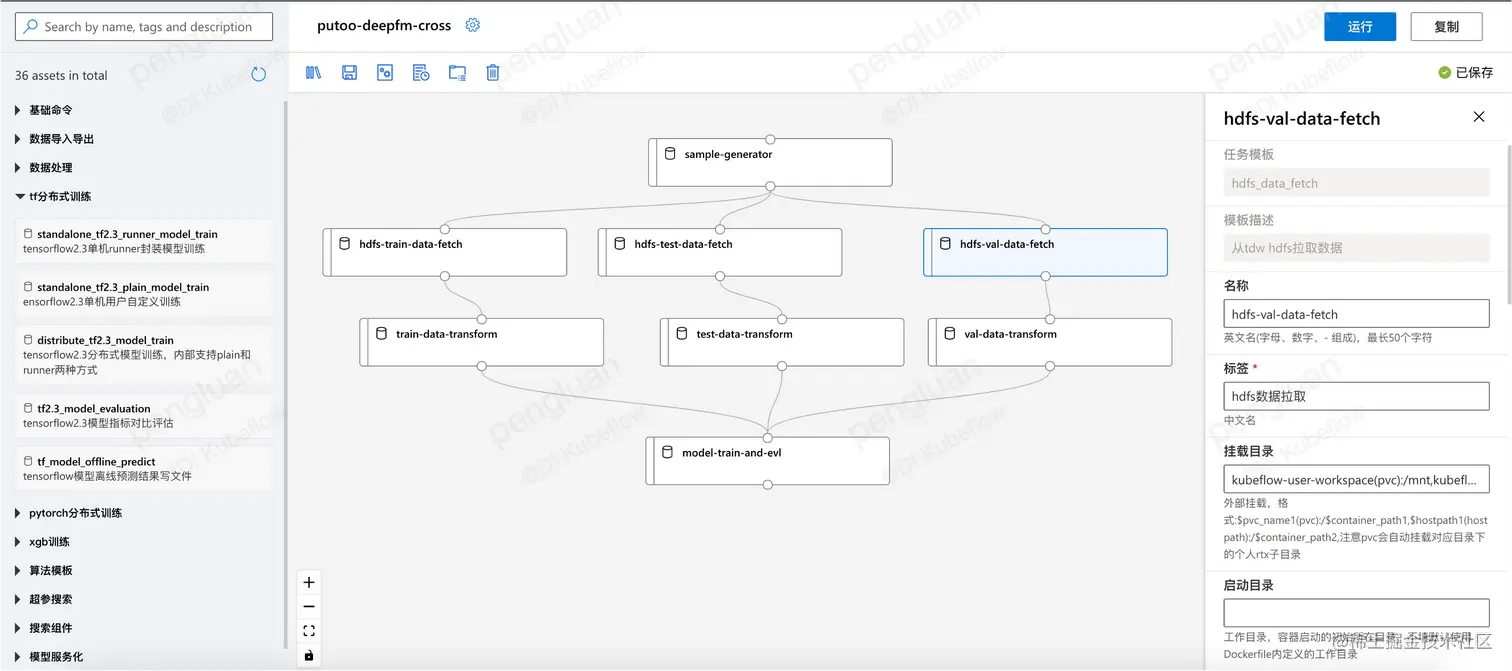This screenshot has height=671, width=1512.
Task: Click the icon beside tf_model_offline_predict
Action: (x=28, y=461)
